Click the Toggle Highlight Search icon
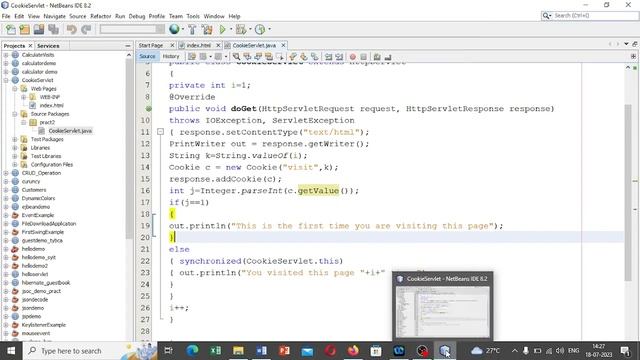The image size is (640, 360). [x=269, y=57]
